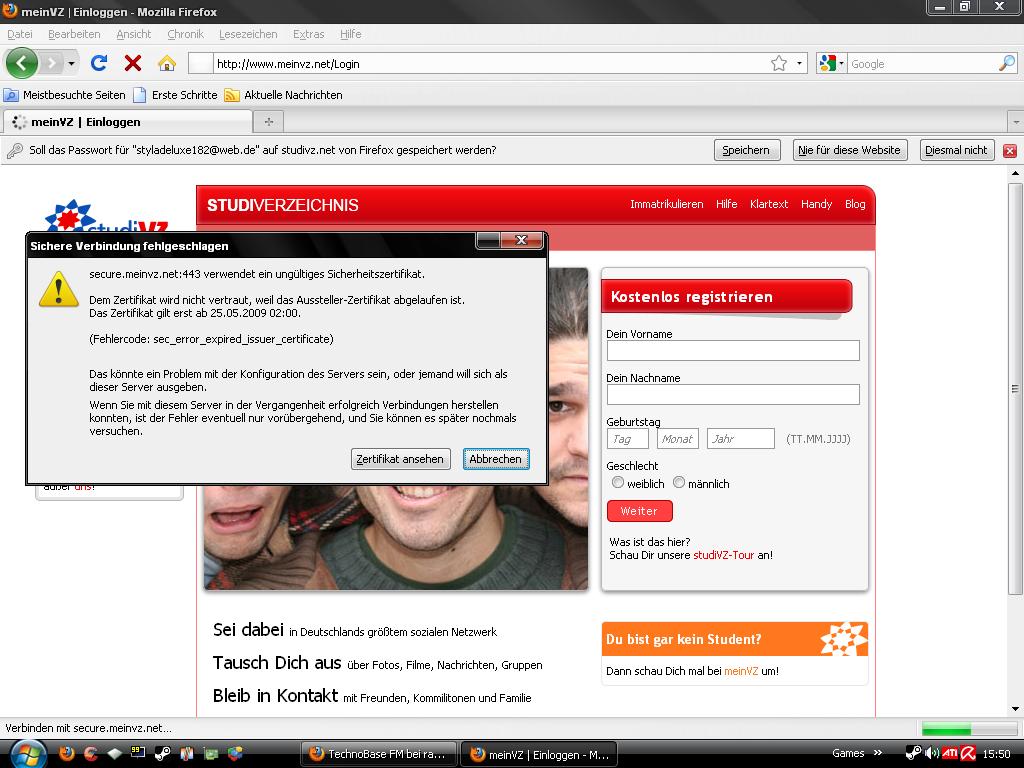Image resolution: width=1024 pixels, height=768 pixels.
Task: Click the reload page icon
Action: tap(98, 63)
